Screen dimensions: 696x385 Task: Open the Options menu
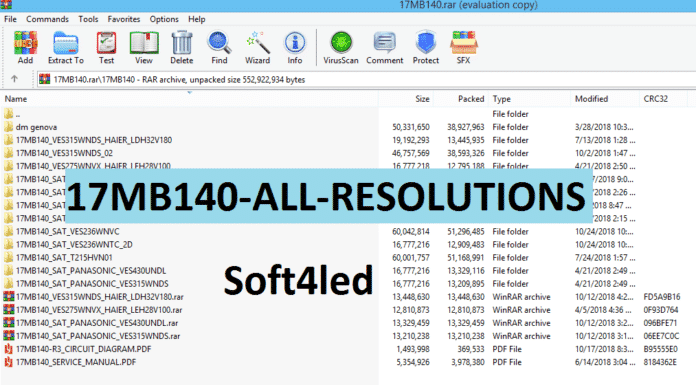[x=164, y=19]
